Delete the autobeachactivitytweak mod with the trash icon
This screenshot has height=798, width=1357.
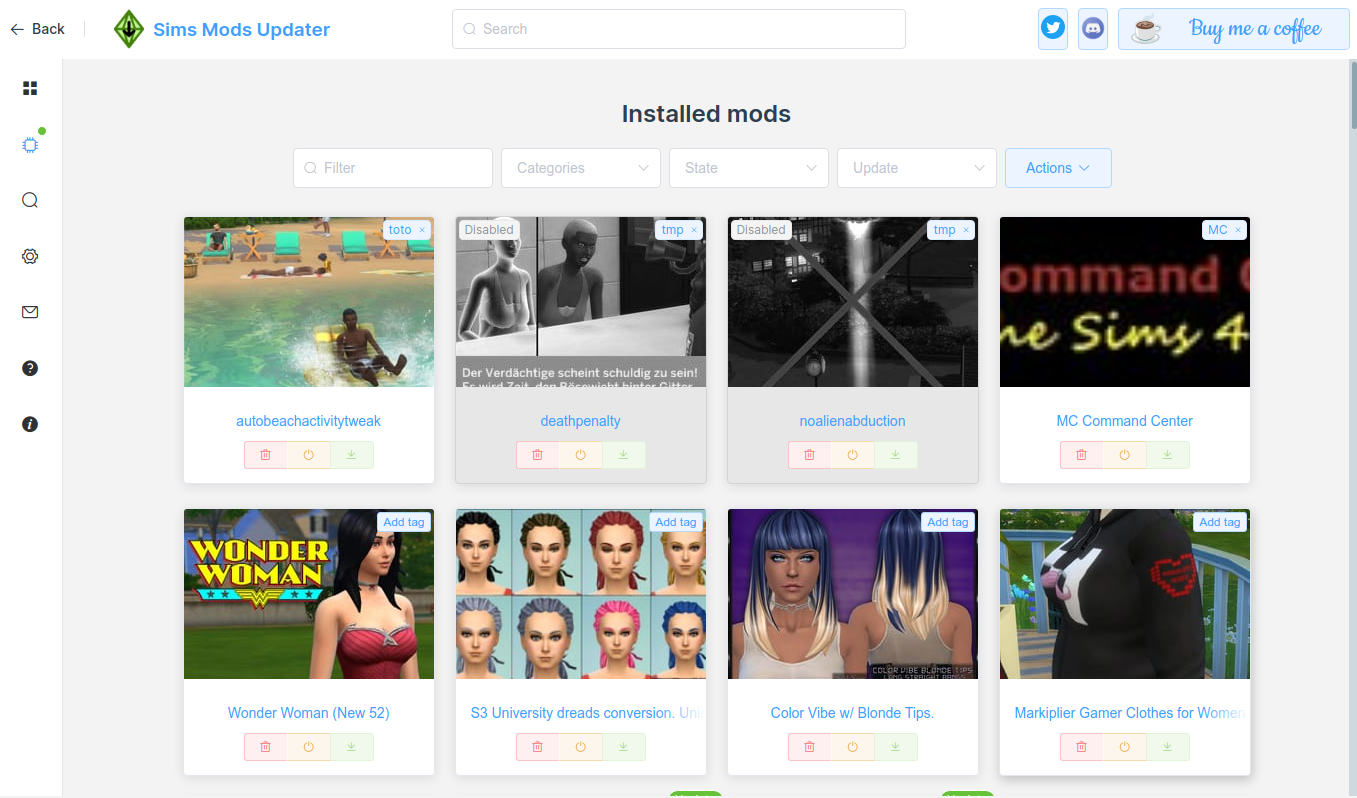tap(265, 455)
